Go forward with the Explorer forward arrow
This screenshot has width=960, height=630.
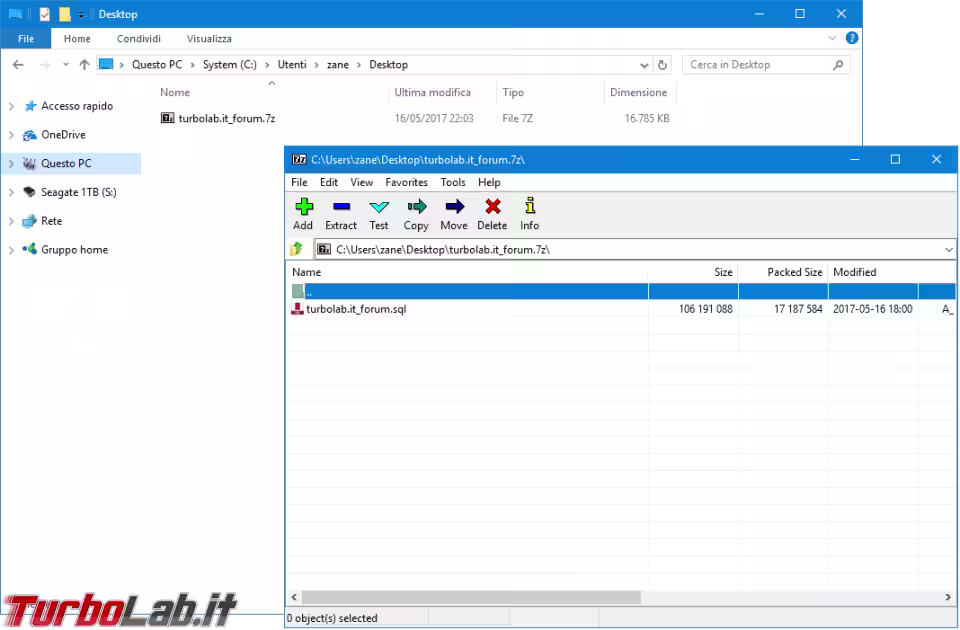click(44, 64)
